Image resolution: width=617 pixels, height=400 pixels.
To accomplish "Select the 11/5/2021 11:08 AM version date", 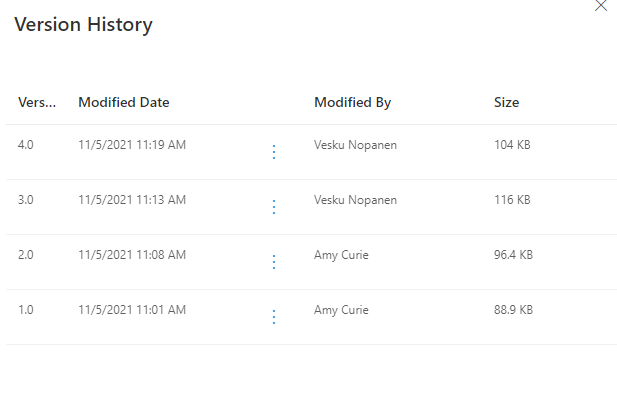I will (x=132, y=255).
